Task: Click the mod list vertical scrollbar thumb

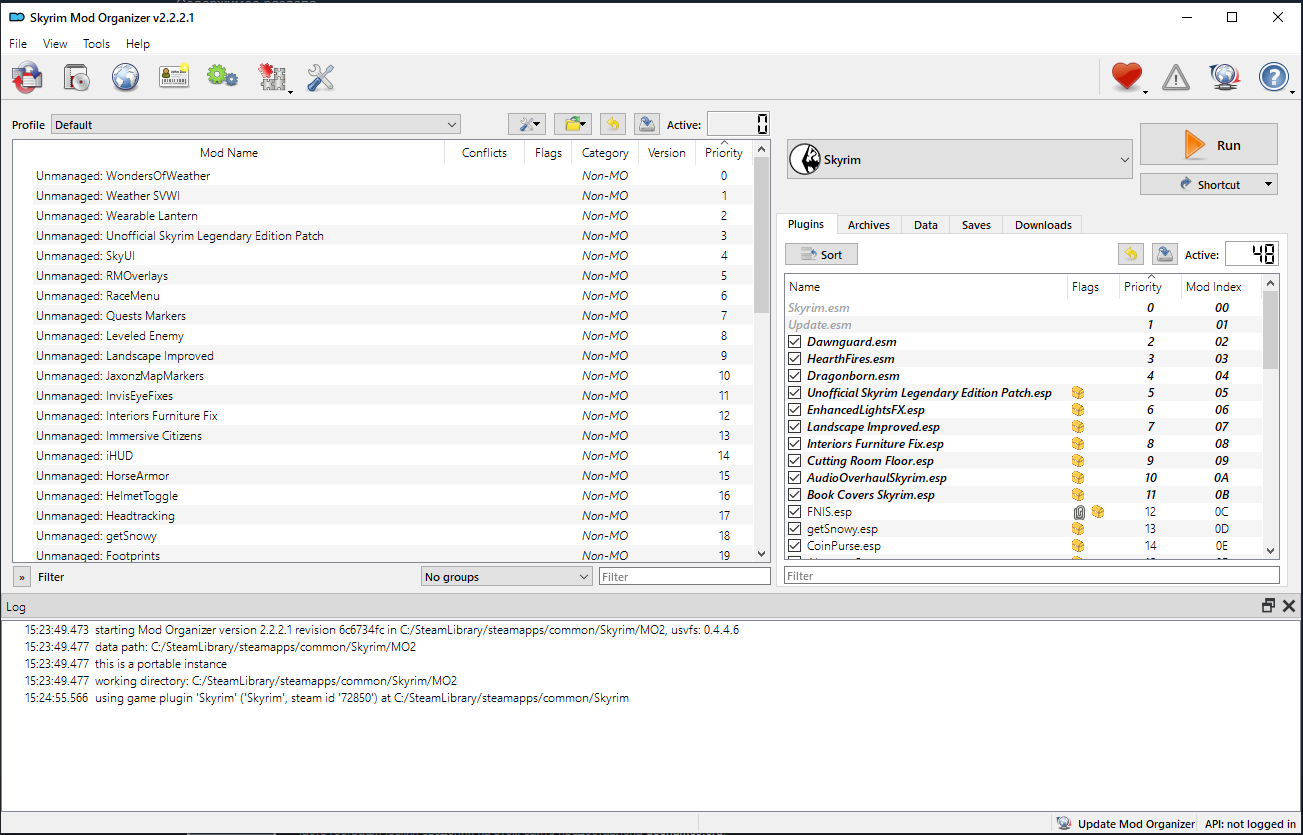Action: pos(761,236)
